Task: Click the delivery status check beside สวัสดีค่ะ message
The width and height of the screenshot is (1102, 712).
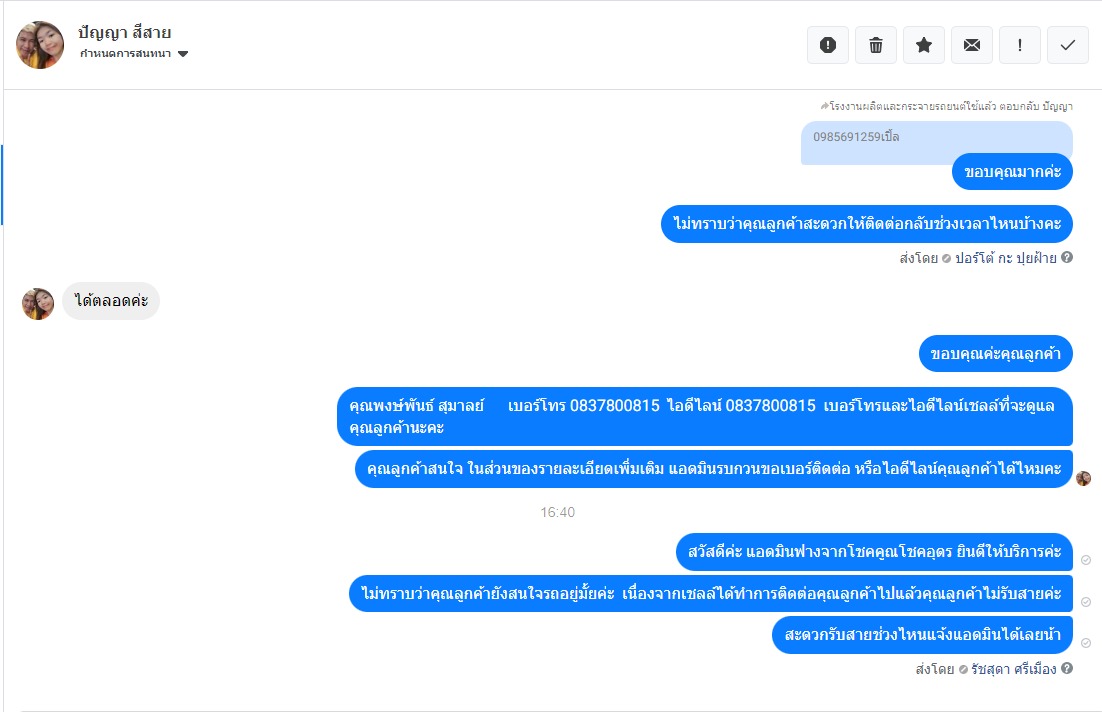Action: pyautogui.click(x=1086, y=560)
